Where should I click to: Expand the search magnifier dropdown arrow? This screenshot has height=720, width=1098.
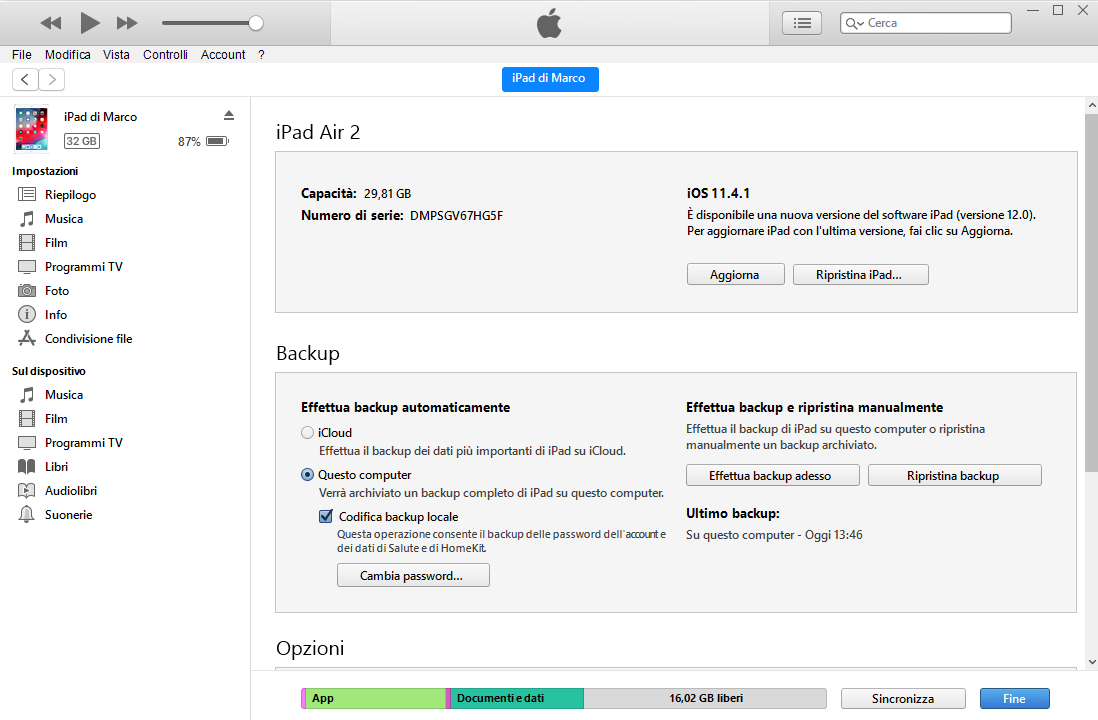pos(855,23)
